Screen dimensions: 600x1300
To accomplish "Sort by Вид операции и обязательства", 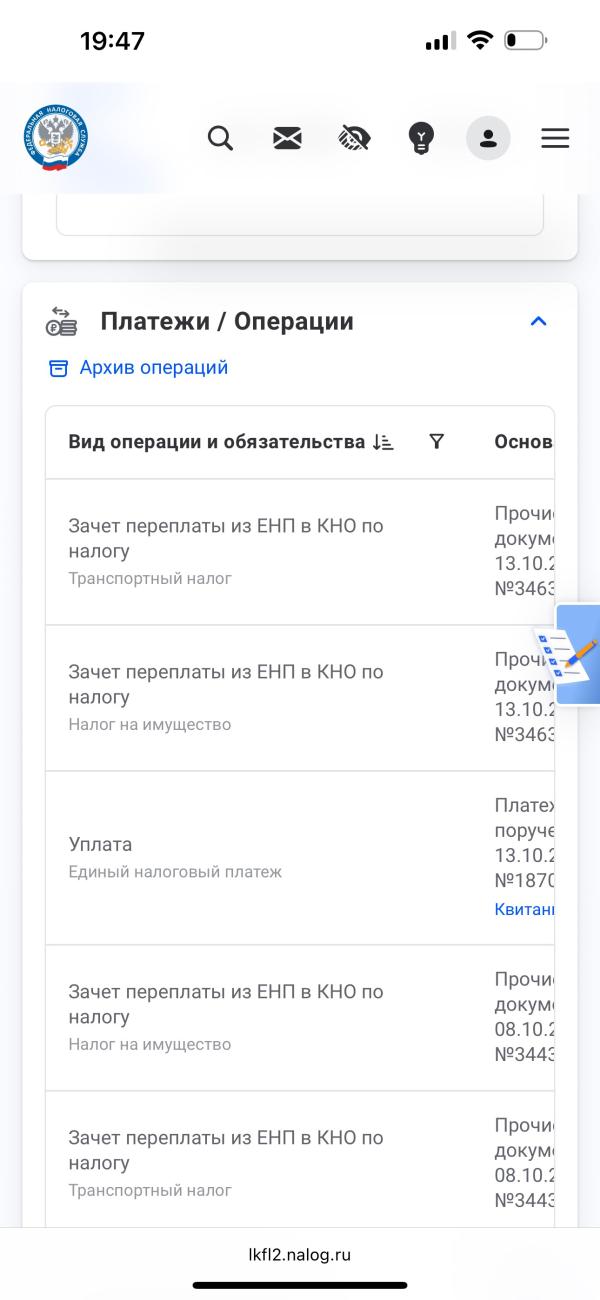I will tap(383, 442).
